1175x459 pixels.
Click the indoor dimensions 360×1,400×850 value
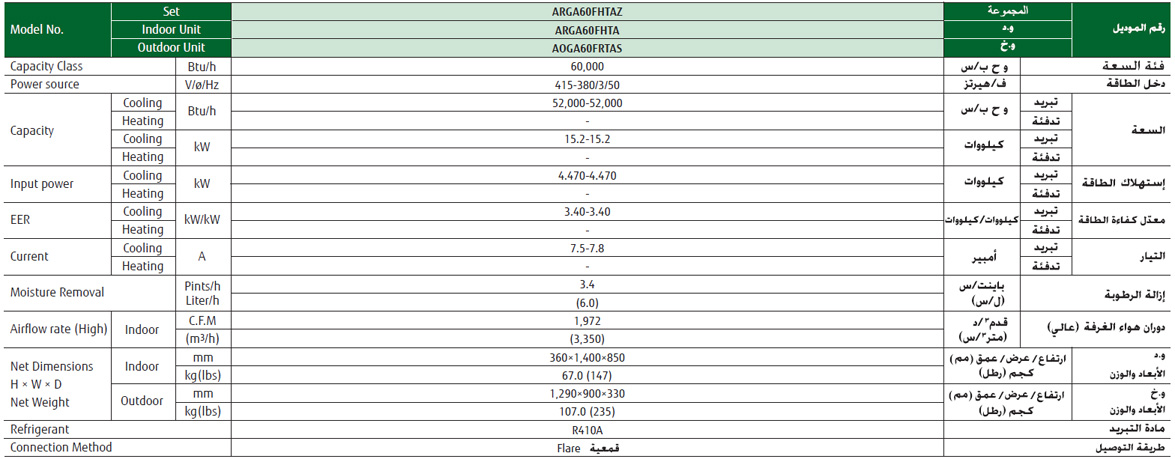[x=587, y=357]
